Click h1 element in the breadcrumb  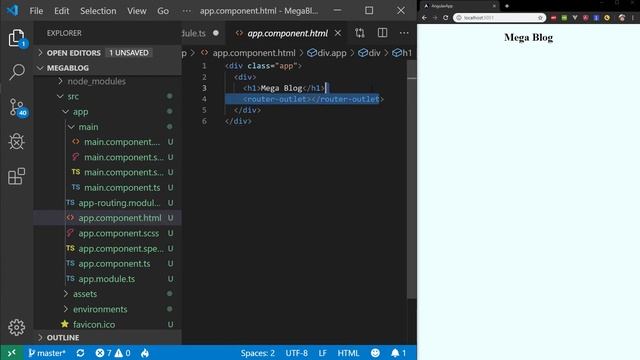(x=402, y=53)
